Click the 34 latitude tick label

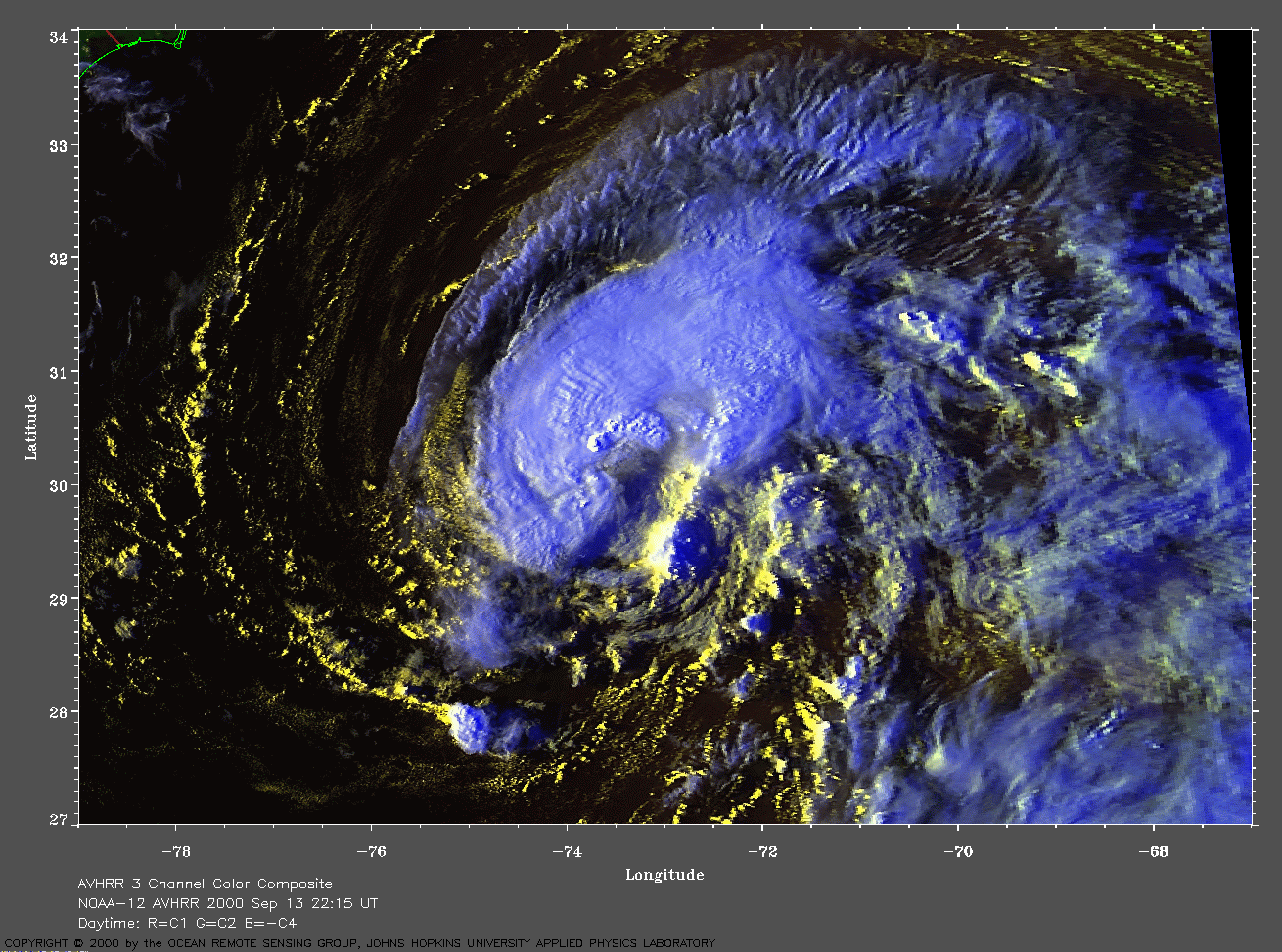(58, 37)
